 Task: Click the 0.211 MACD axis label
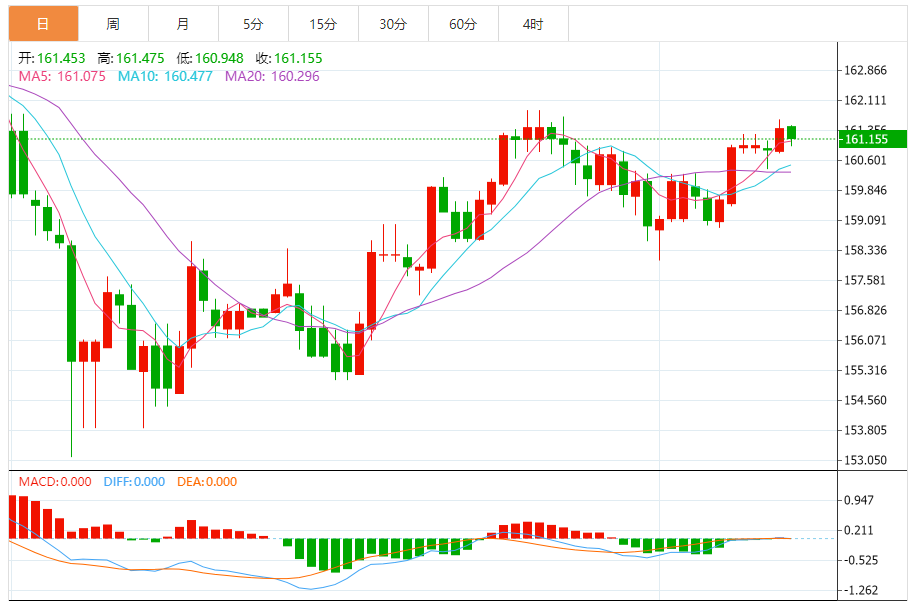tap(859, 531)
